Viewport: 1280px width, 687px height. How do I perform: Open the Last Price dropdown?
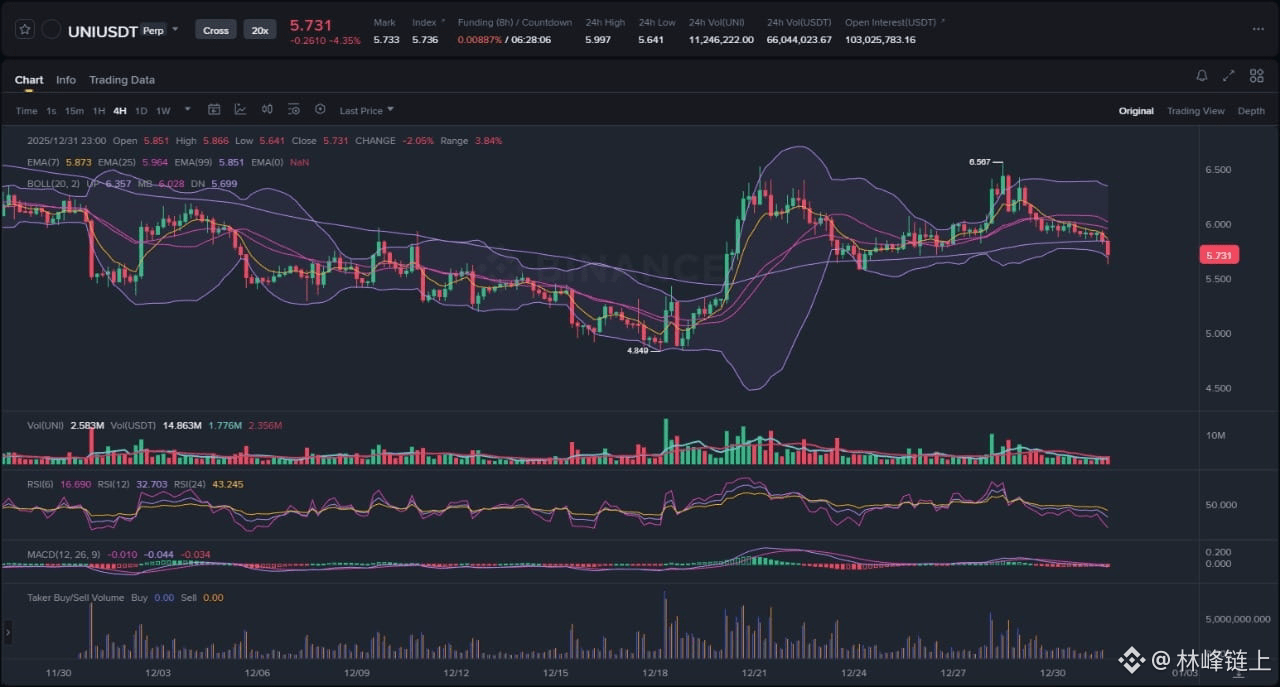pos(367,111)
